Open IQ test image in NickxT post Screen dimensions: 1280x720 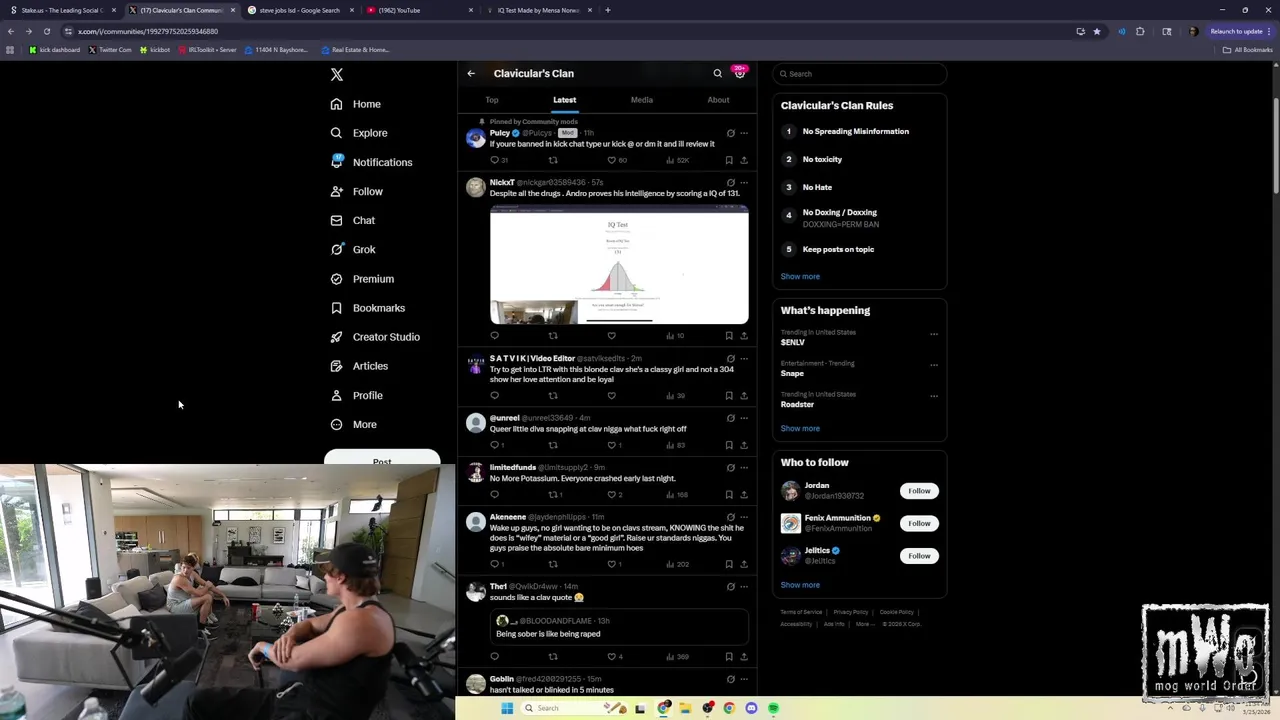pyautogui.click(x=619, y=266)
